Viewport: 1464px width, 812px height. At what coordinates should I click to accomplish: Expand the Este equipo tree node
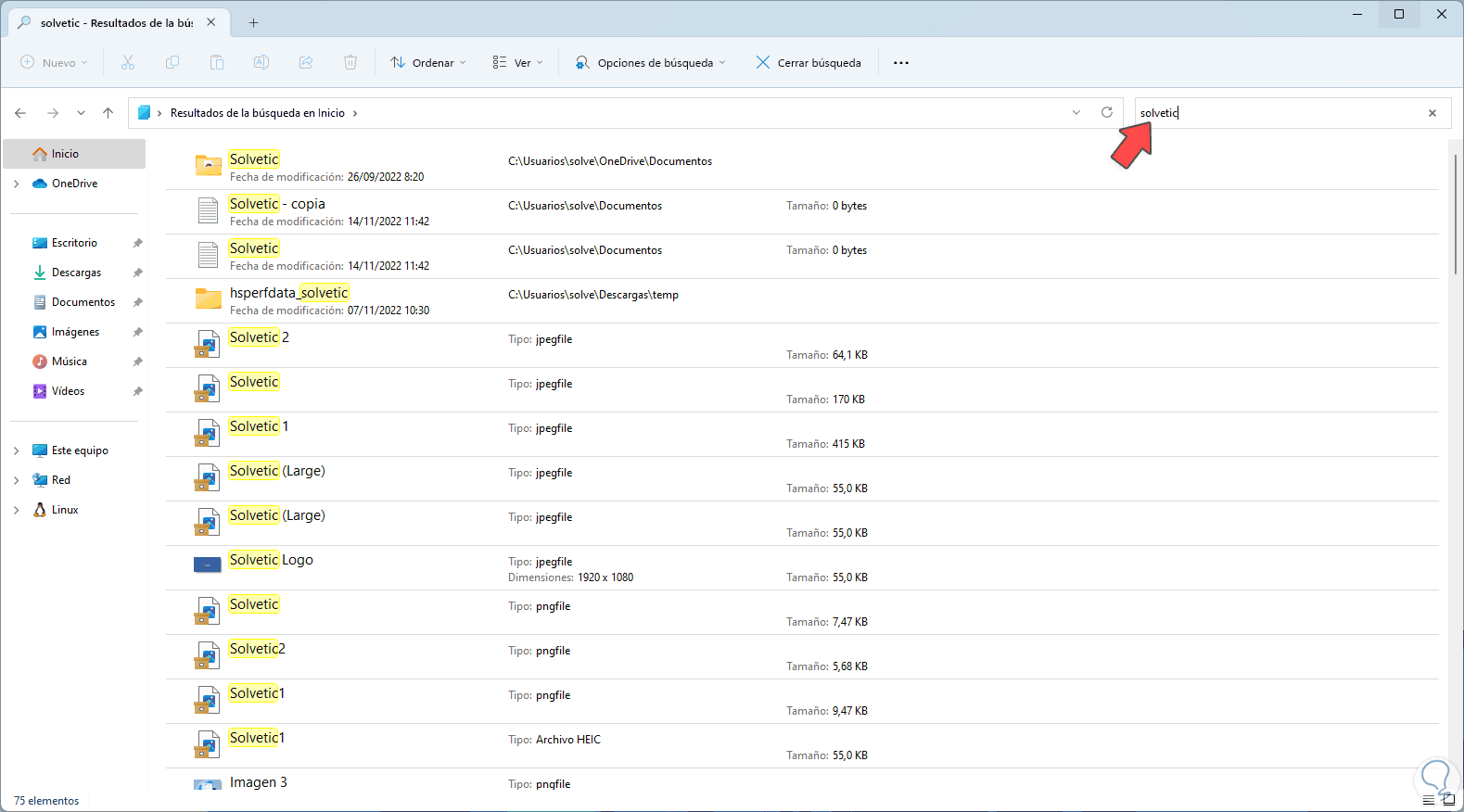click(16, 450)
